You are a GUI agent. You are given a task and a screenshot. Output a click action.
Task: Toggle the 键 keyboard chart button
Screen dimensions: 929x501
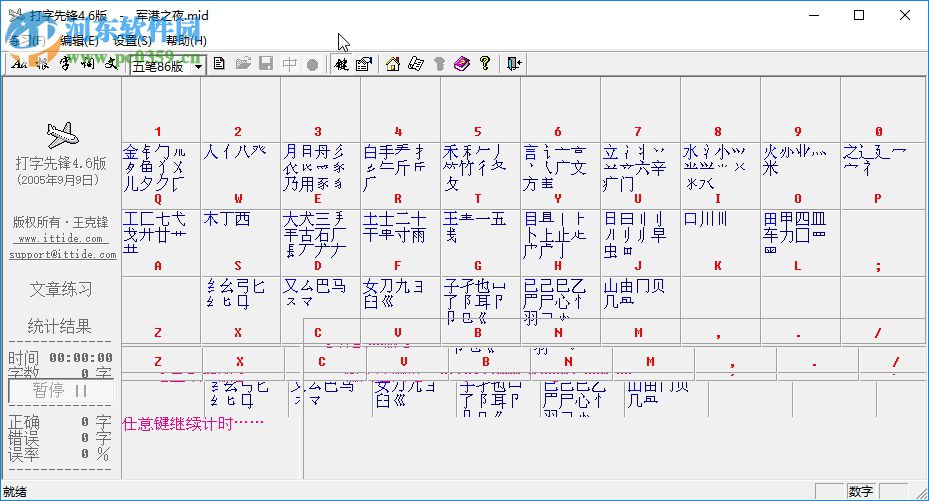pyautogui.click(x=341, y=63)
